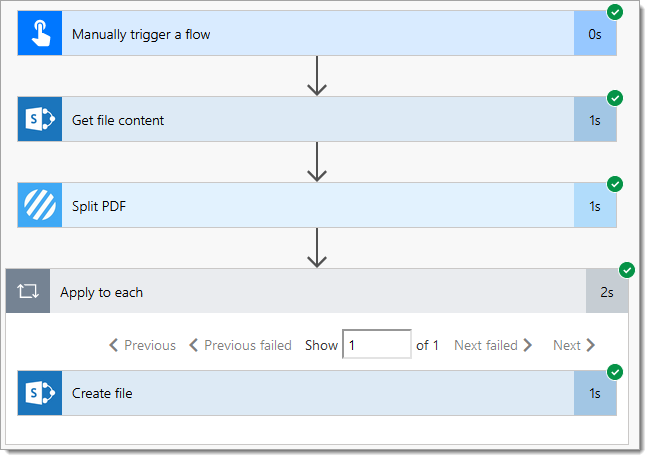The width and height of the screenshot is (650, 460).
Task: Click the green checkmark on Apply to each
Action: (627, 270)
